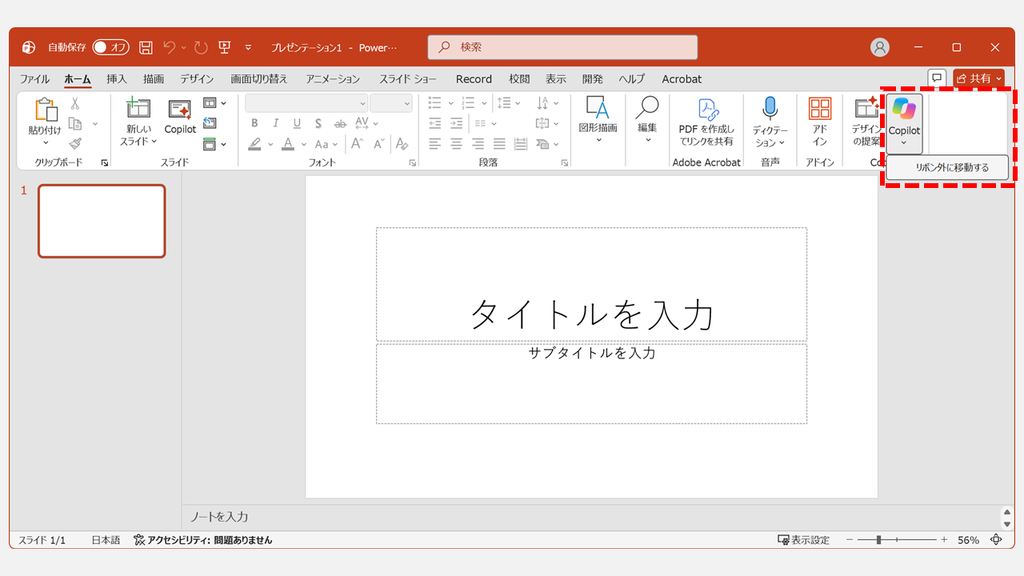Toggle the AutoSave switch
The width and height of the screenshot is (1024, 576).
[110, 47]
